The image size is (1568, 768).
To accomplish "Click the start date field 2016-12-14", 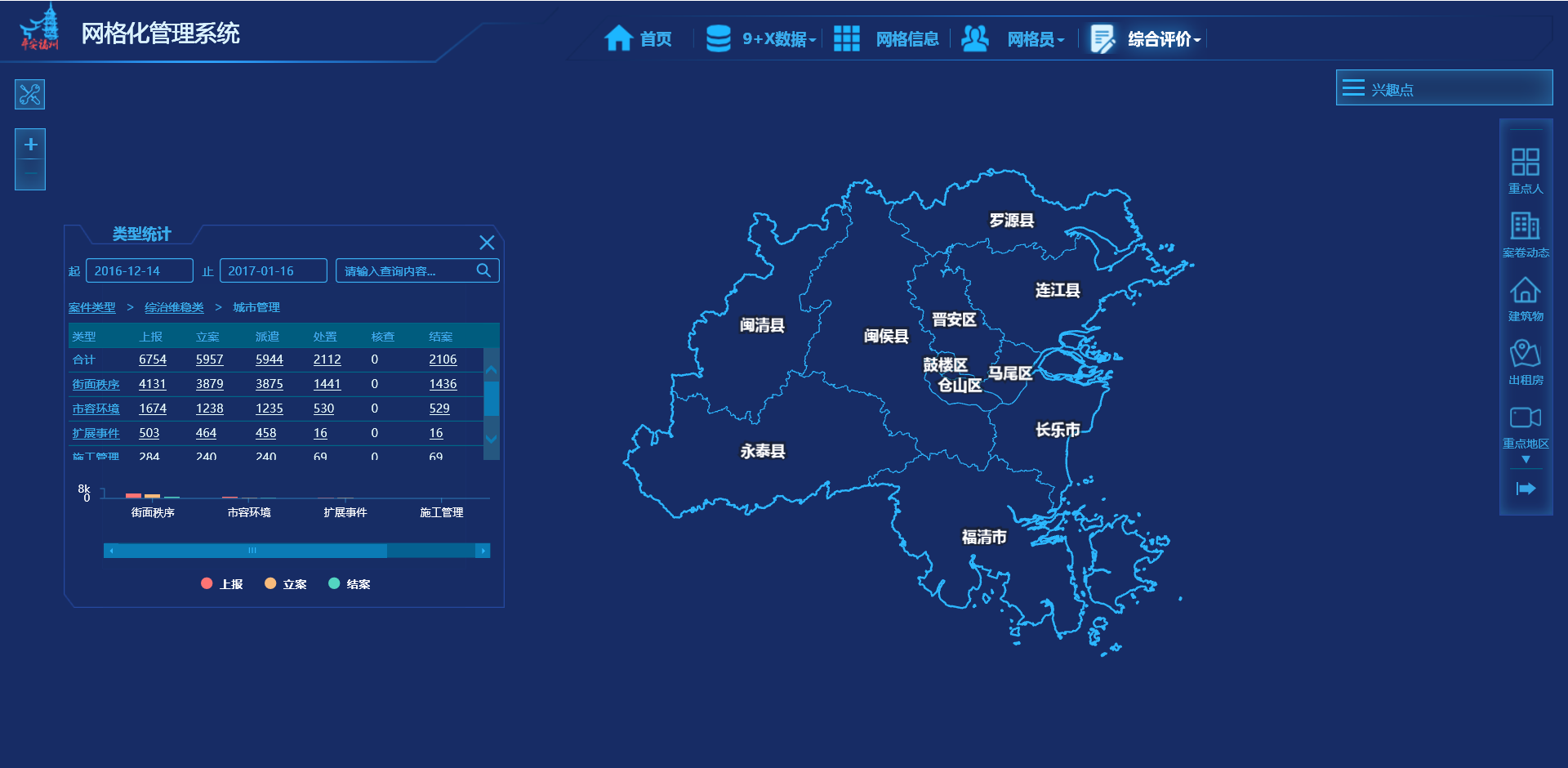I will (x=139, y=270).
